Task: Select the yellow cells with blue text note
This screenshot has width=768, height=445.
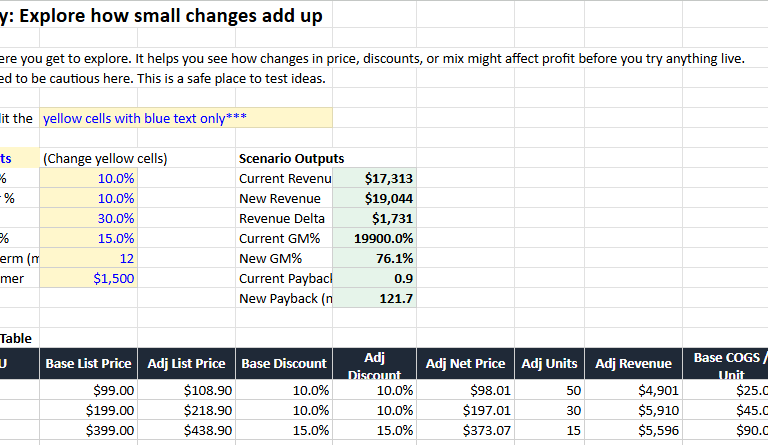Action: (185, 118)
